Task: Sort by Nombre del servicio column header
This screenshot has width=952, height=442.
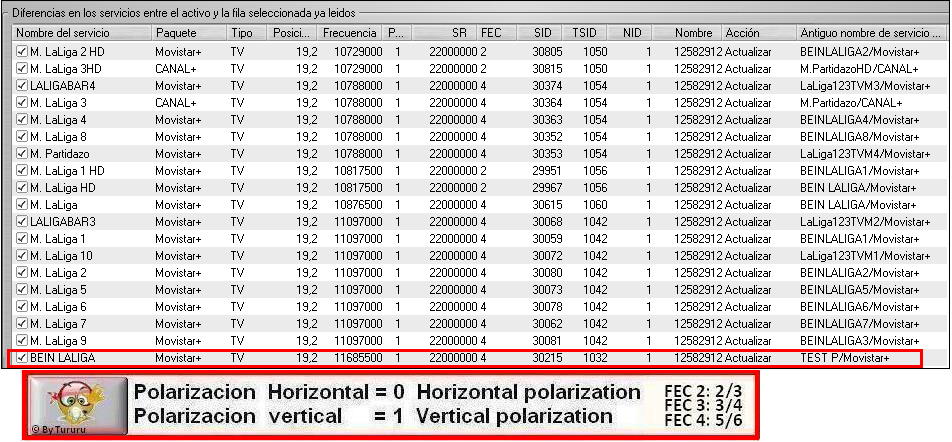Action: click(81, 33)
